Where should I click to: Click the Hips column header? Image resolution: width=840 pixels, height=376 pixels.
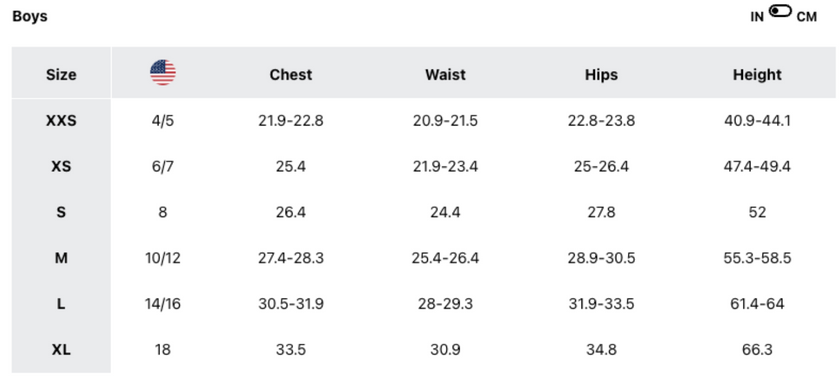click(601, 75)
